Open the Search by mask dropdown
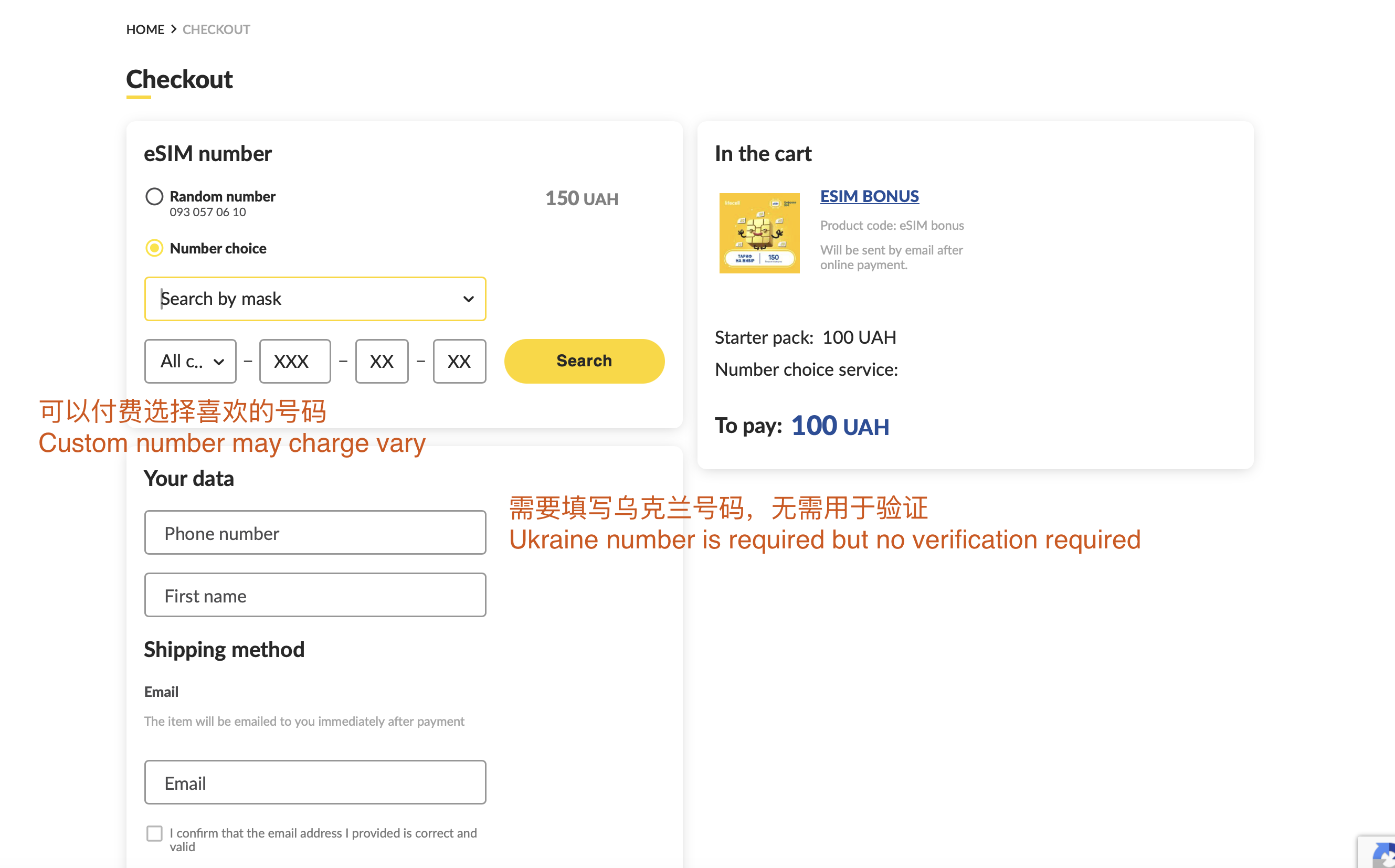Screen dimensions: 1395x868 [314, 299]
